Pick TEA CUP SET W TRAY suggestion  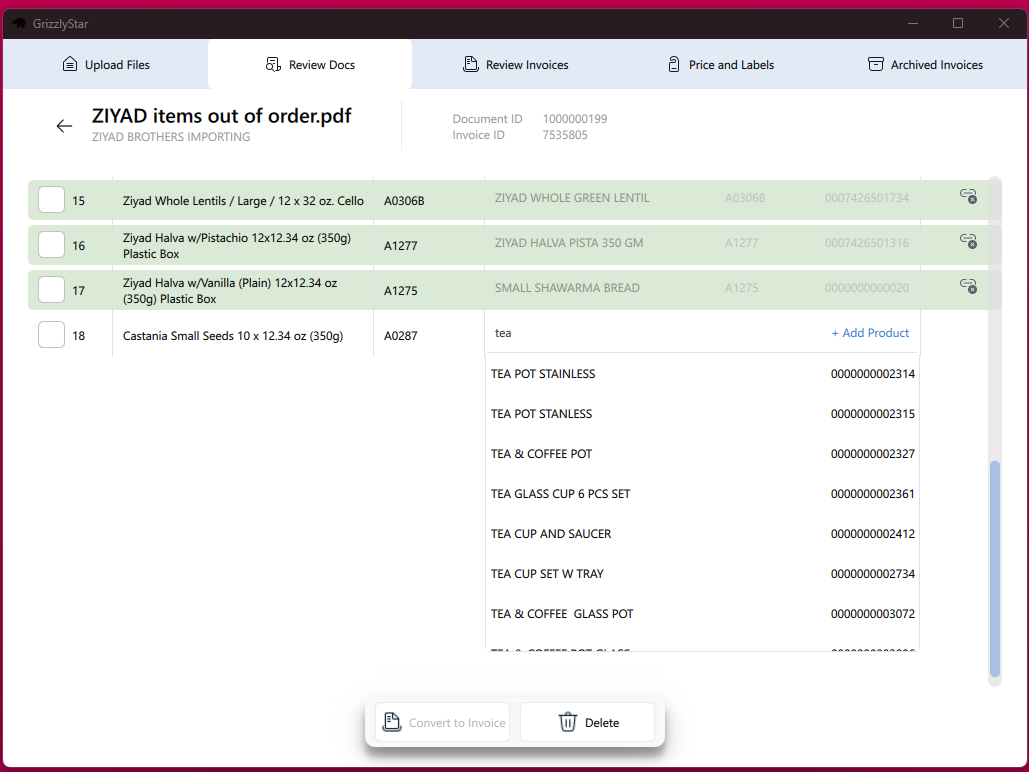click(x=702, y=574)
